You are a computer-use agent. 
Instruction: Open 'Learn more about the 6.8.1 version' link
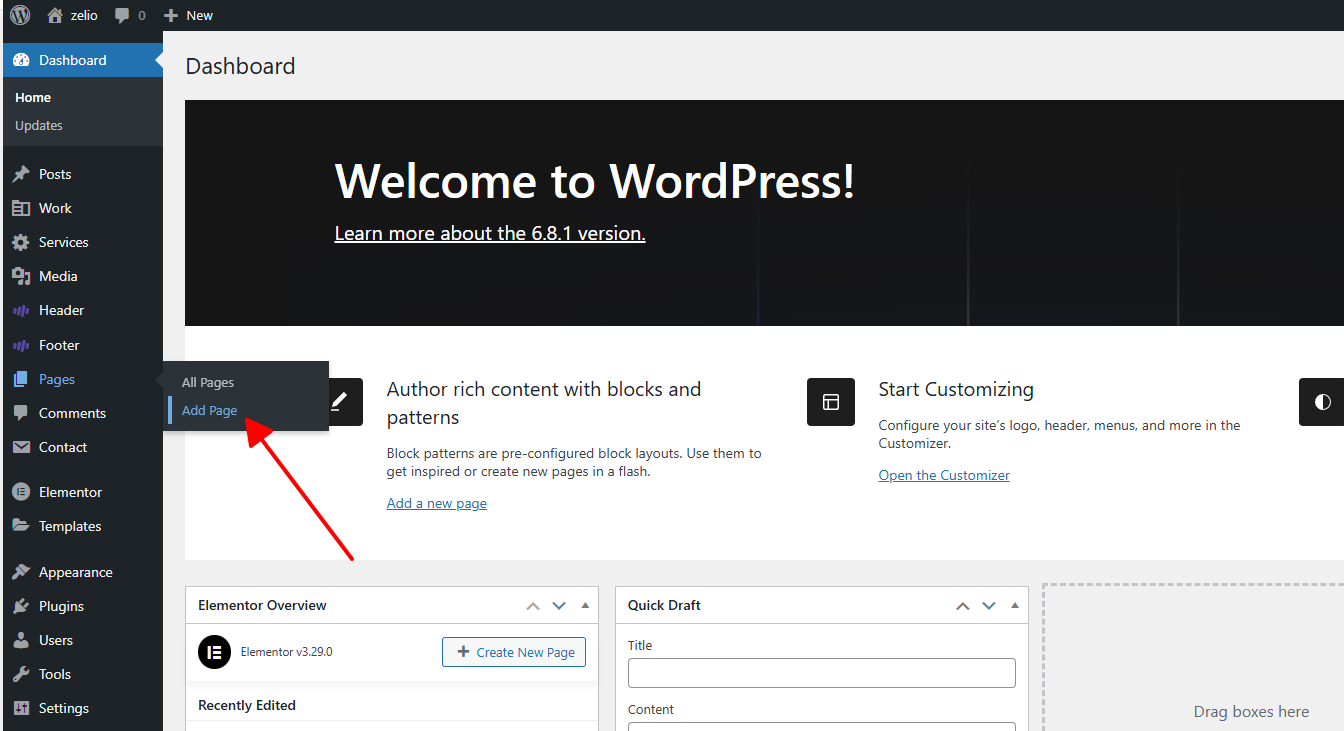490,233
